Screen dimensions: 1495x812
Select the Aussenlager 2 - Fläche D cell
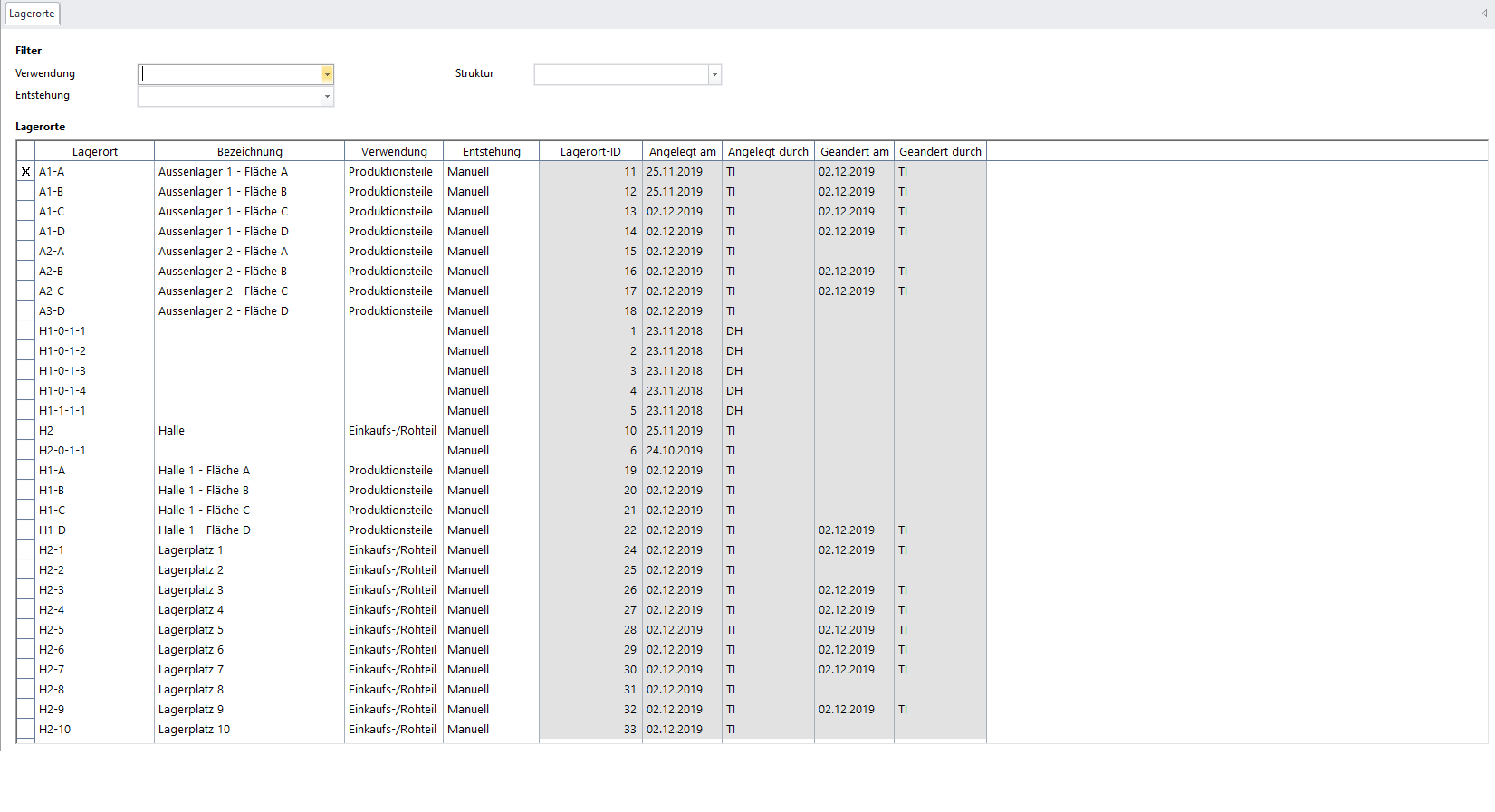coord(224,311)
